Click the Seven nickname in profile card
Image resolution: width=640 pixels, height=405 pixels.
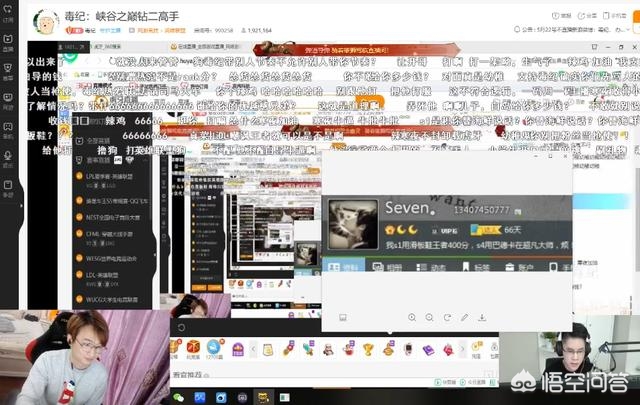tap(410, 208)
